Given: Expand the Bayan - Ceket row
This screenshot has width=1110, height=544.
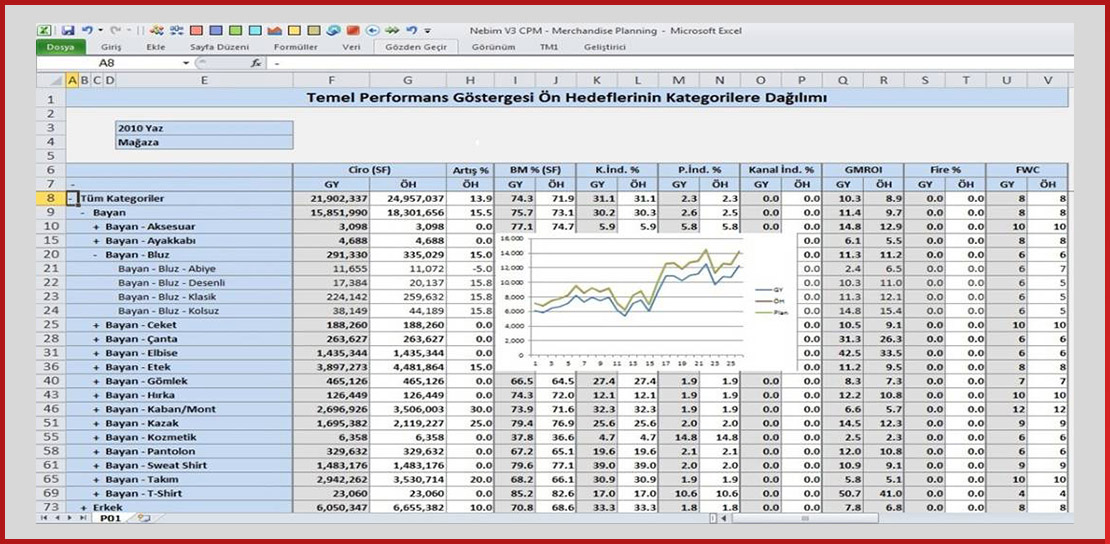Looking at the screenshot, I should [x=97, y=325].
